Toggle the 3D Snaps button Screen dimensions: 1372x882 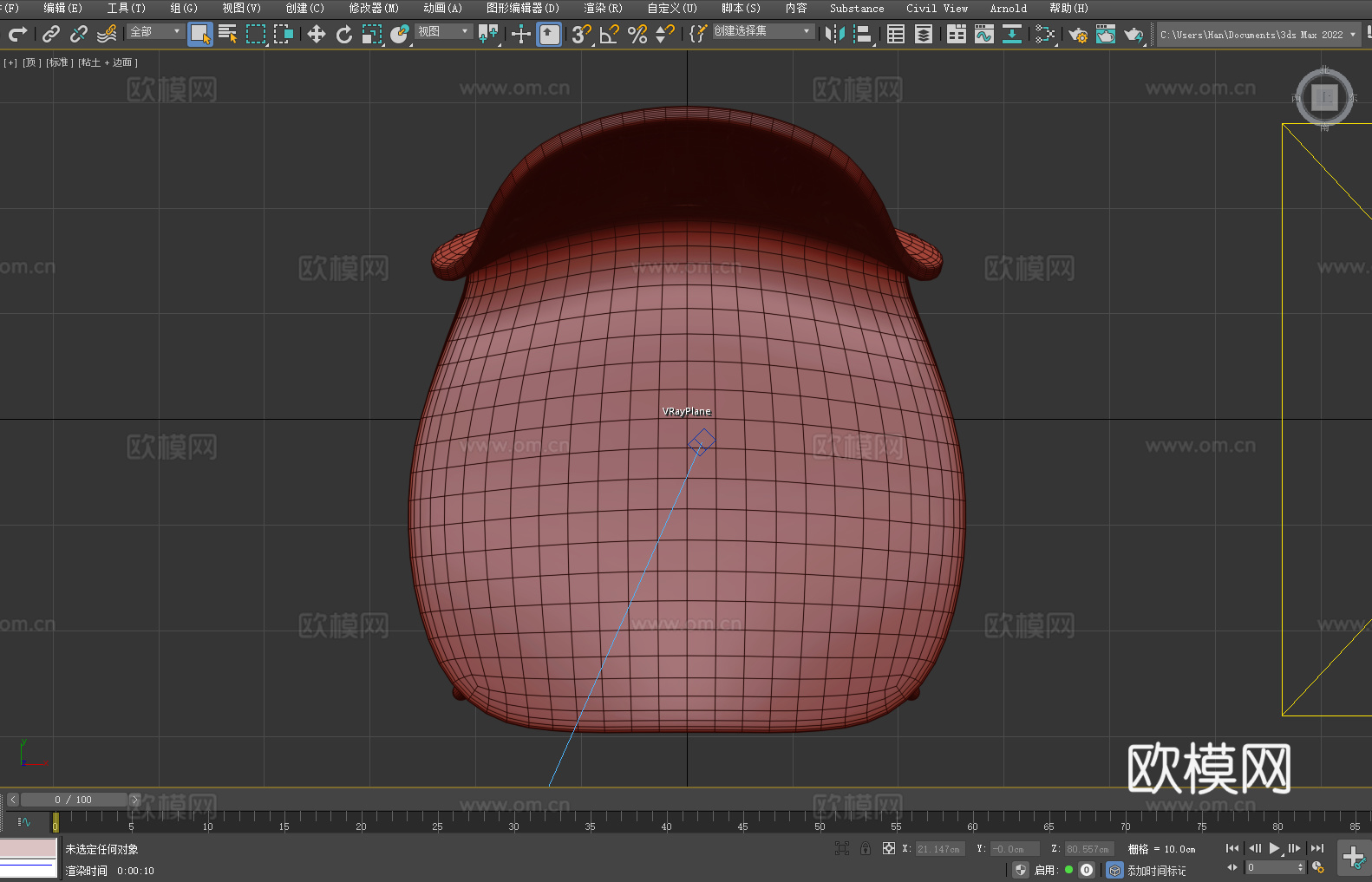pyautogui.click(x=581, y=34)
